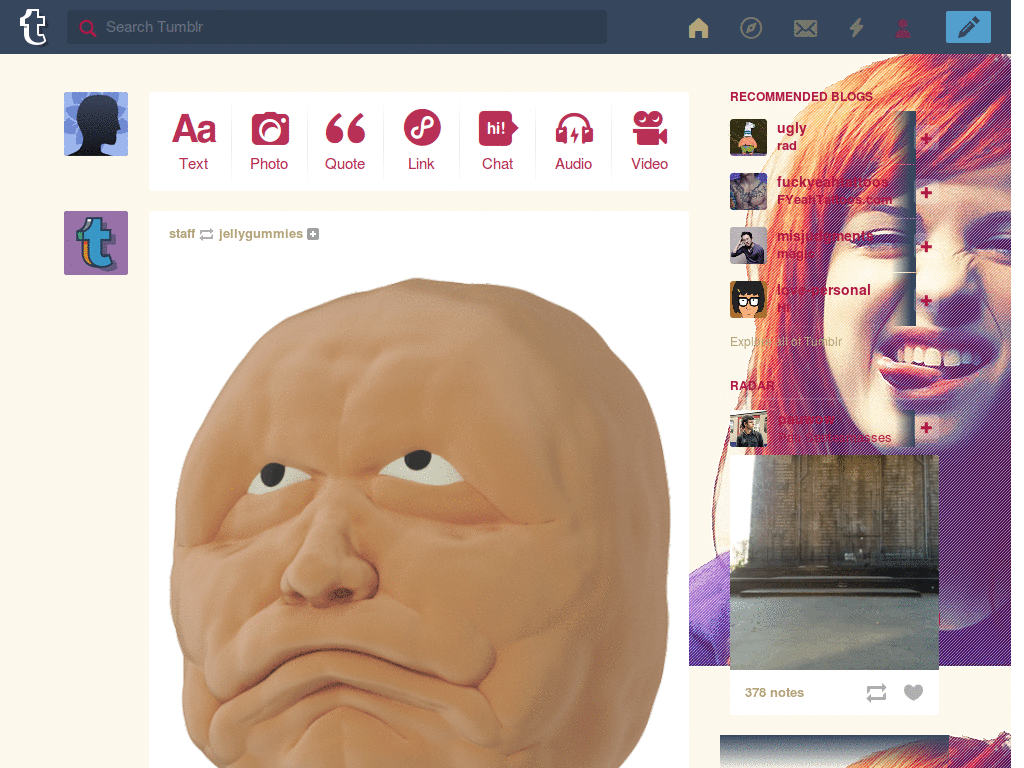
Task: Go to the Home dashboard icon
Action: coord(698,28)
